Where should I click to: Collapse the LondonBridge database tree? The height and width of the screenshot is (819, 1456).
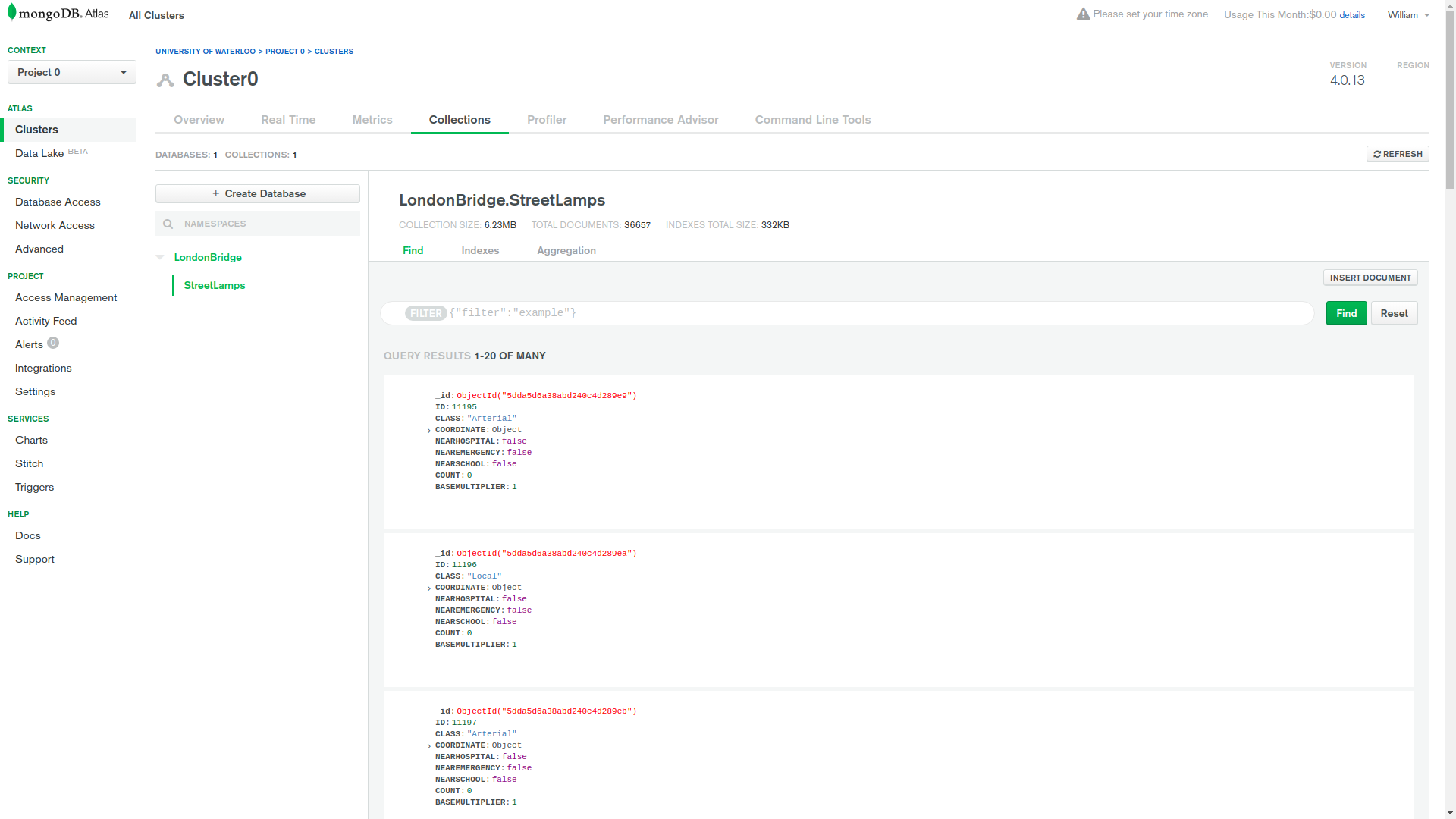click(160, 257)
